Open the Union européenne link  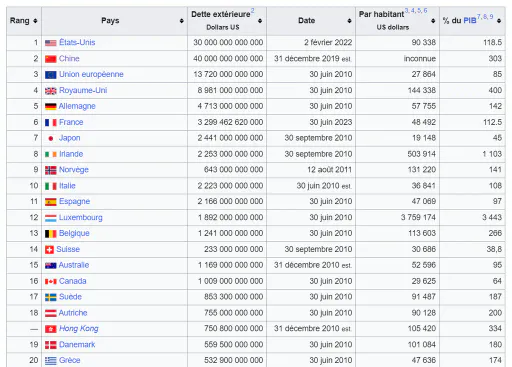[91, 74]
